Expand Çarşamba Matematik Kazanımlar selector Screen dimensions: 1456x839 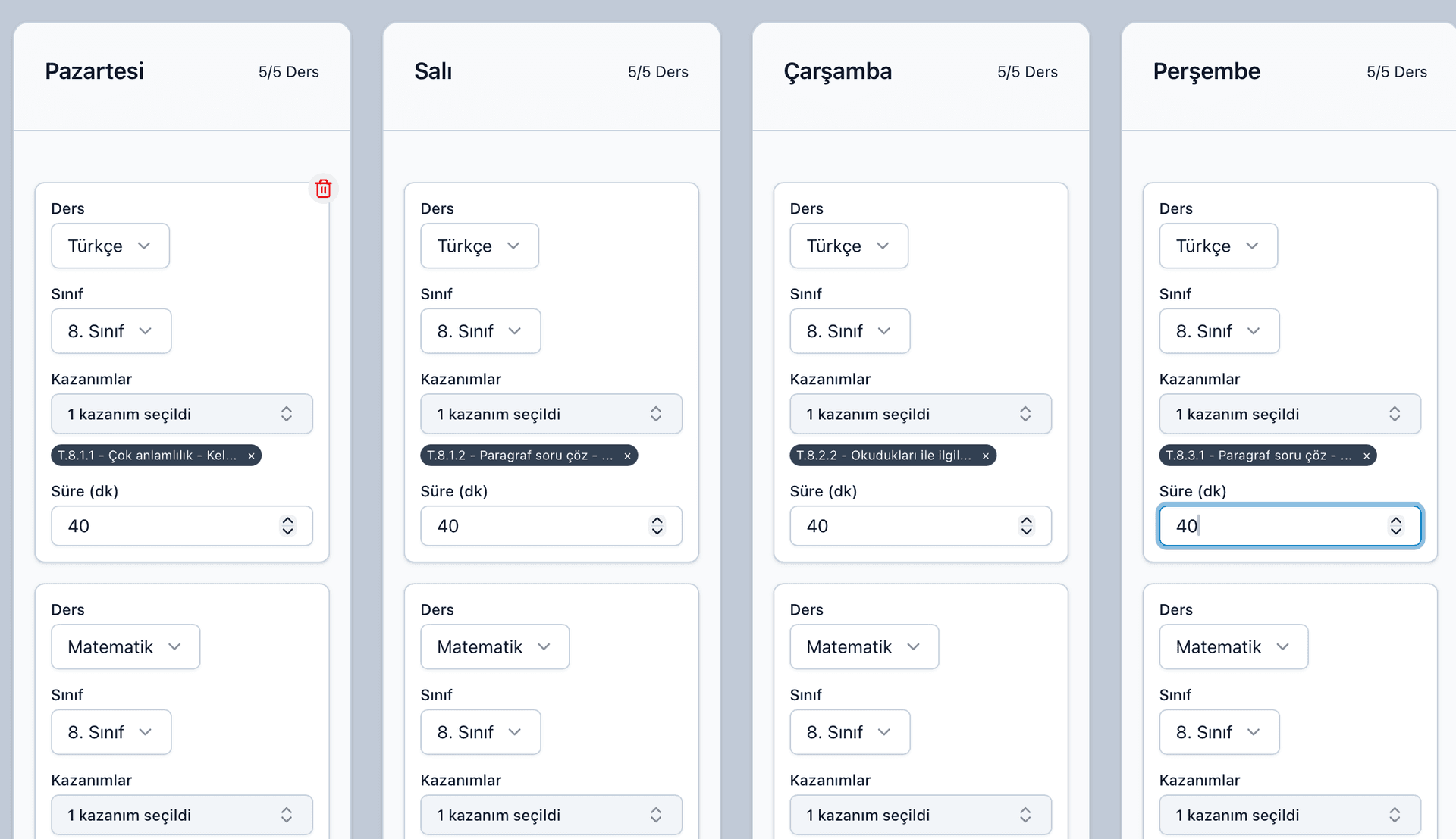click(921, 815)
